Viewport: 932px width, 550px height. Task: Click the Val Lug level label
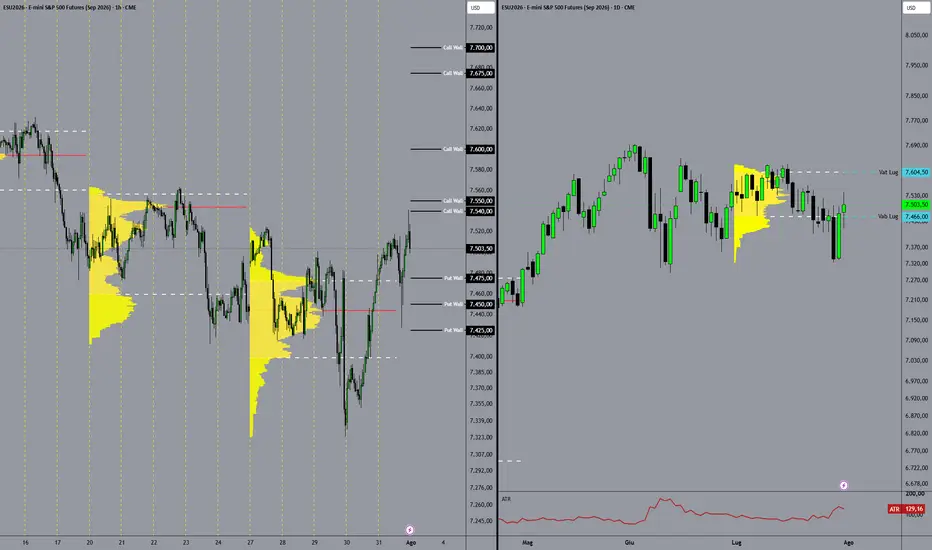coord(888,172)
